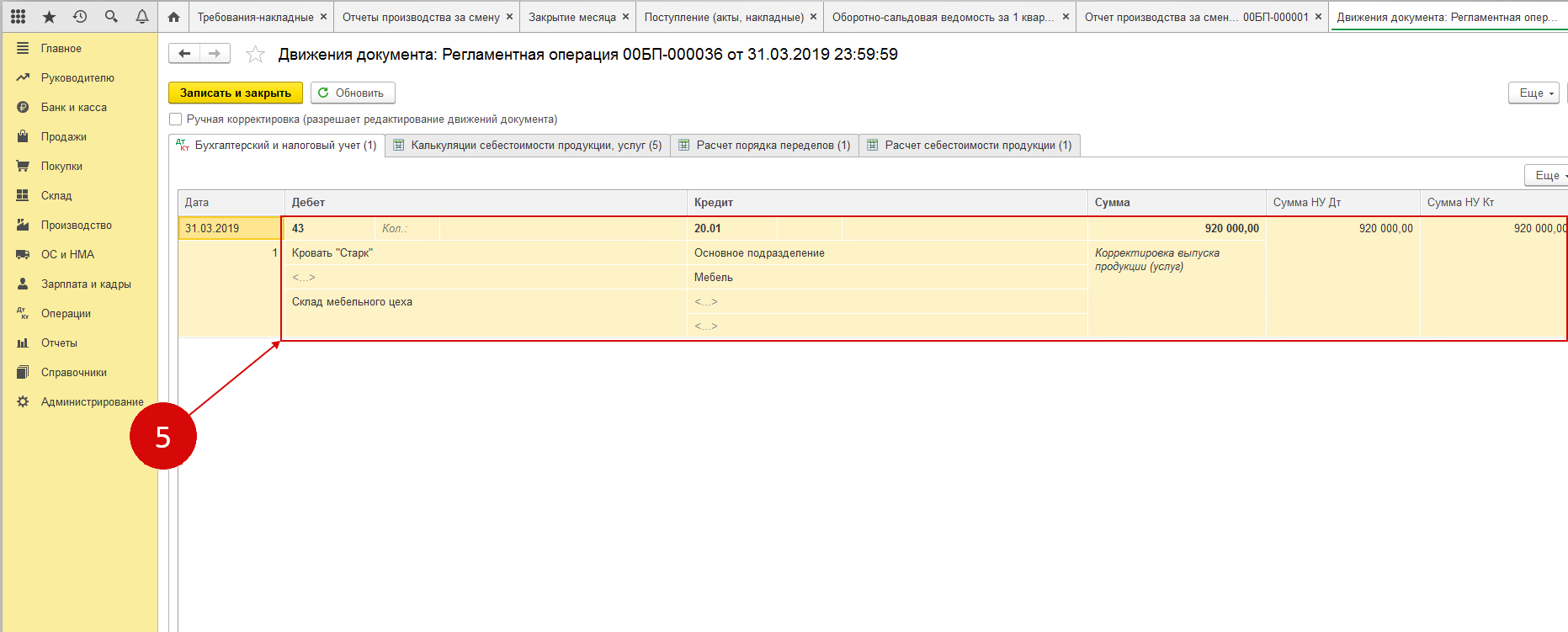Select the 920 000,00 Сумма НУ Дт value
Viewport: 1568px width, 632px height.
click(x=1385, y=228)
